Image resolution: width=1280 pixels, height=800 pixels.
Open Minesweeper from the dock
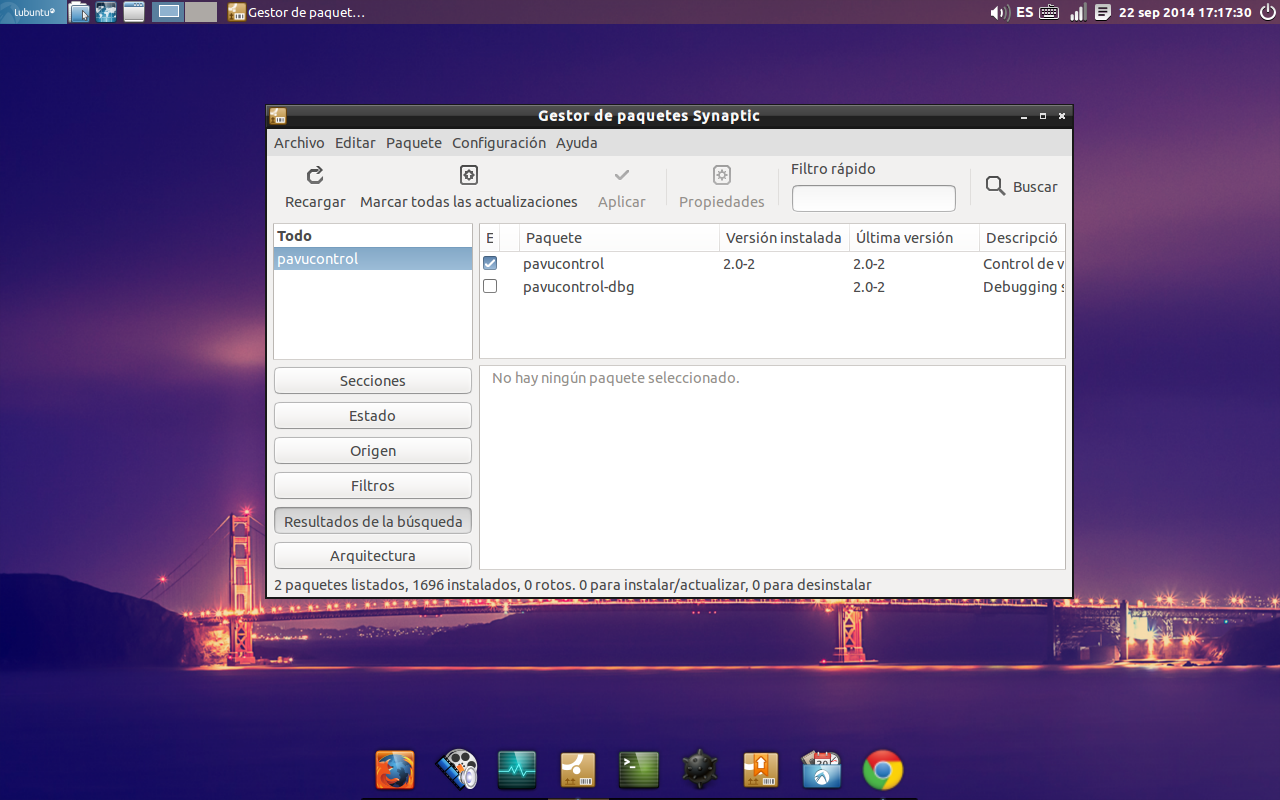point(699,769)
